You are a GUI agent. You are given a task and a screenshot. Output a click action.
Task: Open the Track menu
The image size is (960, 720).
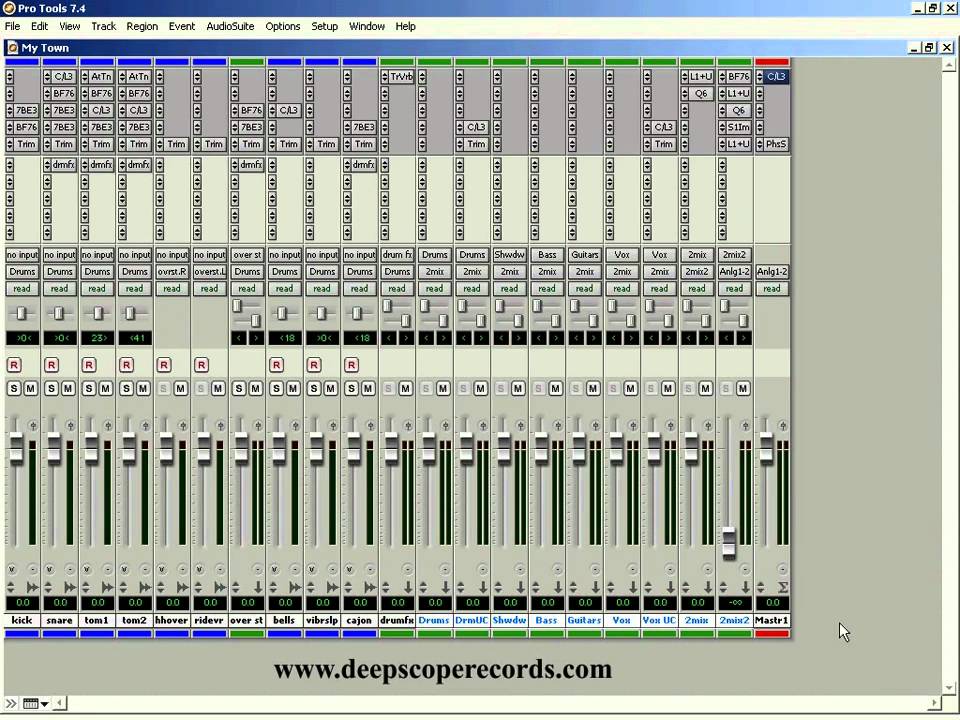click(103, 26)
